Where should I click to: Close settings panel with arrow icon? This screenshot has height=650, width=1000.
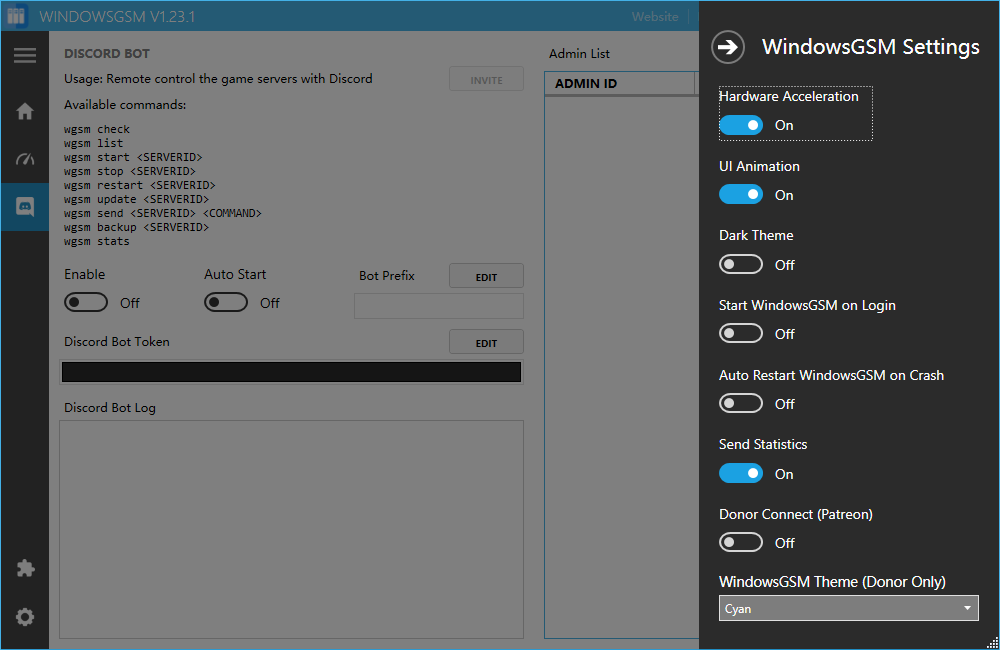(729, 47)
